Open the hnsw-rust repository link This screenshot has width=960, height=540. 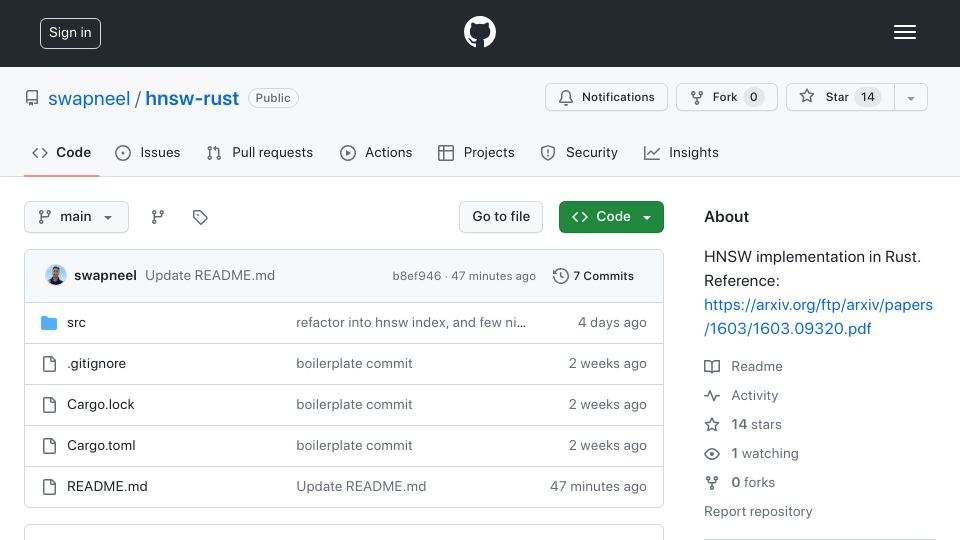pos(192,98)
